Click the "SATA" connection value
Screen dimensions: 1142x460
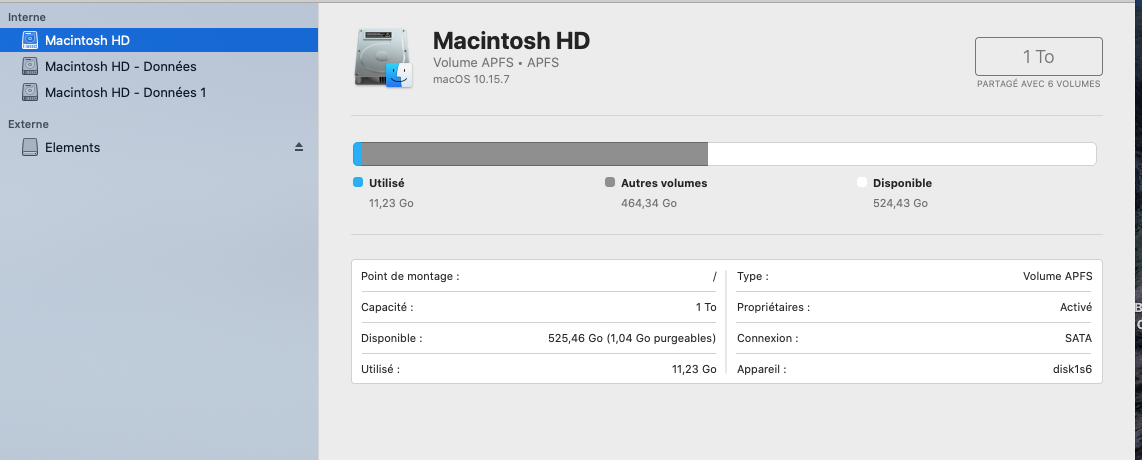(1078, 338)
